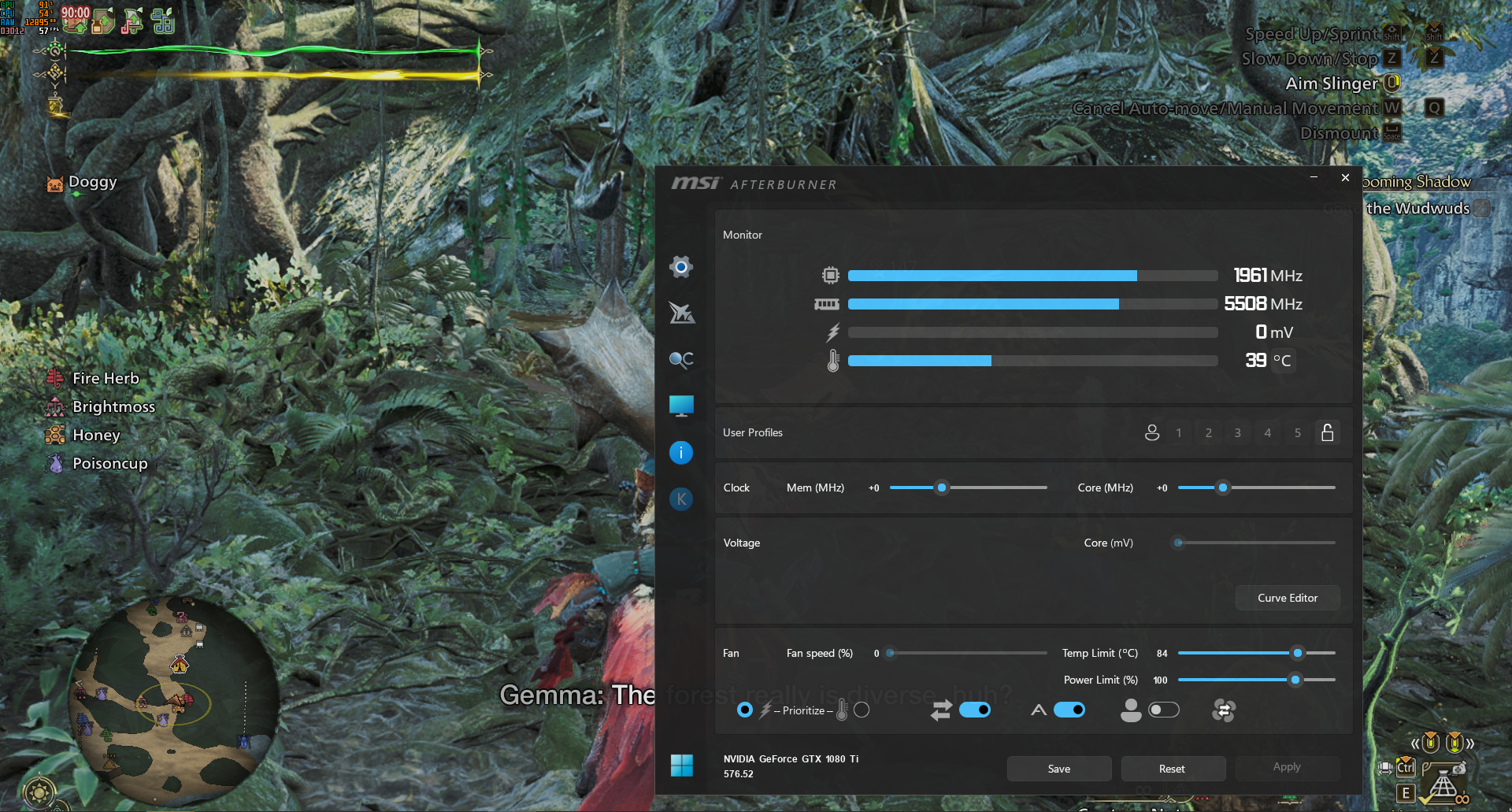Screen dimensions: 1512x812
Task: Toggle the °C temperature unit button
Action: [x=1282, y=361]
